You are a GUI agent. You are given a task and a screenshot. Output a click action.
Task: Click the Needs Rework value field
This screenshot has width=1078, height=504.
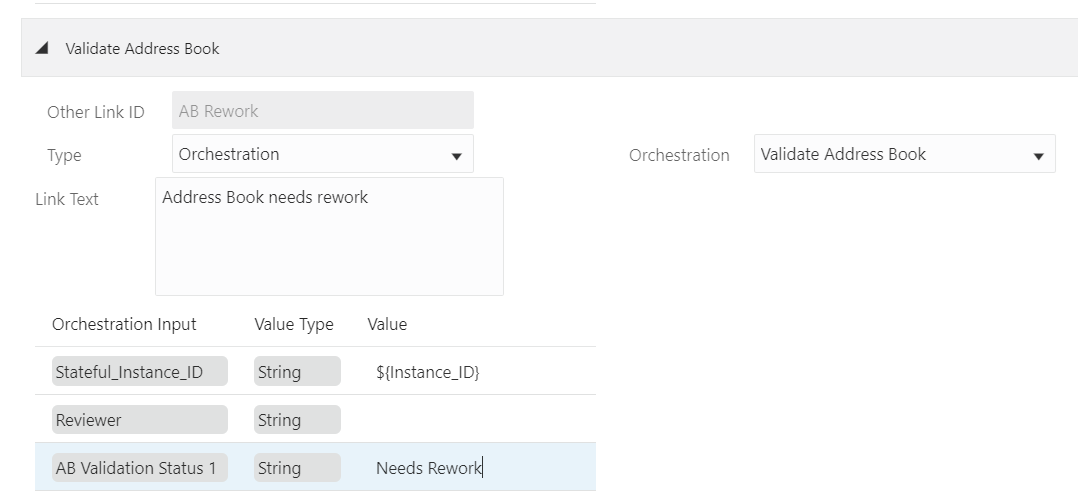430,468
